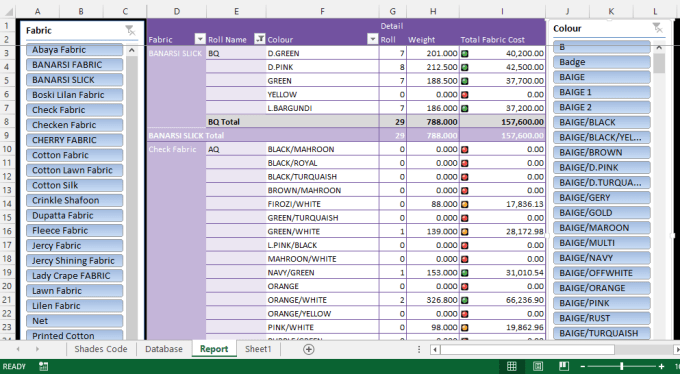Select Lady Crape FABRIC slicer item
The width and height of the screenshot is (680, 374).
click(x=74, y=276)
